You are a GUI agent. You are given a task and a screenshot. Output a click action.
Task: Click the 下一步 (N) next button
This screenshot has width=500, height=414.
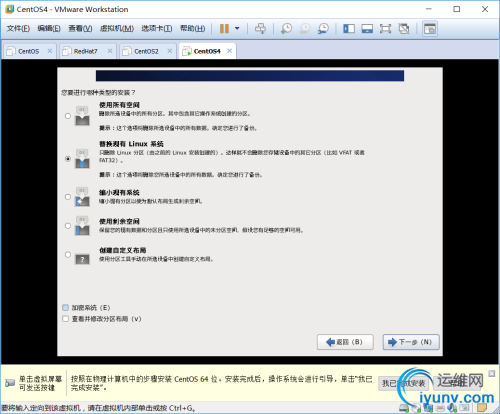411,342
